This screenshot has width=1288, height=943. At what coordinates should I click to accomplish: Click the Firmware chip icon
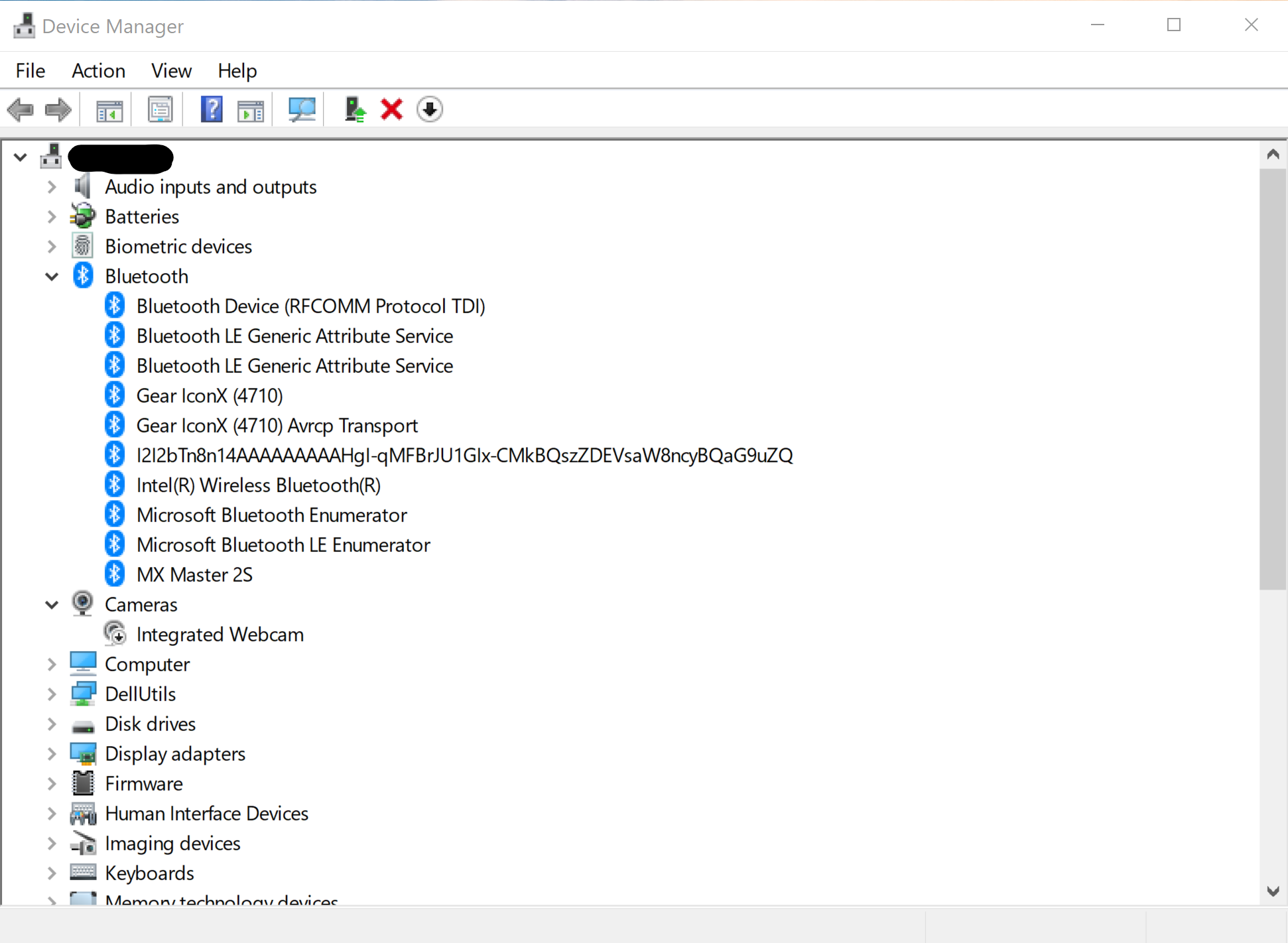(x=83, y=783)
